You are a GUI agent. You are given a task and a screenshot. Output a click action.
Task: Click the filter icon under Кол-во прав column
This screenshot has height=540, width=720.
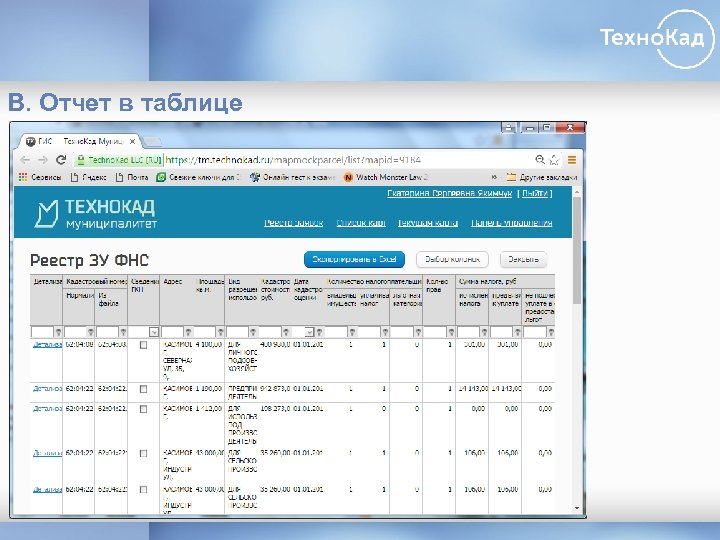(451, 332)
